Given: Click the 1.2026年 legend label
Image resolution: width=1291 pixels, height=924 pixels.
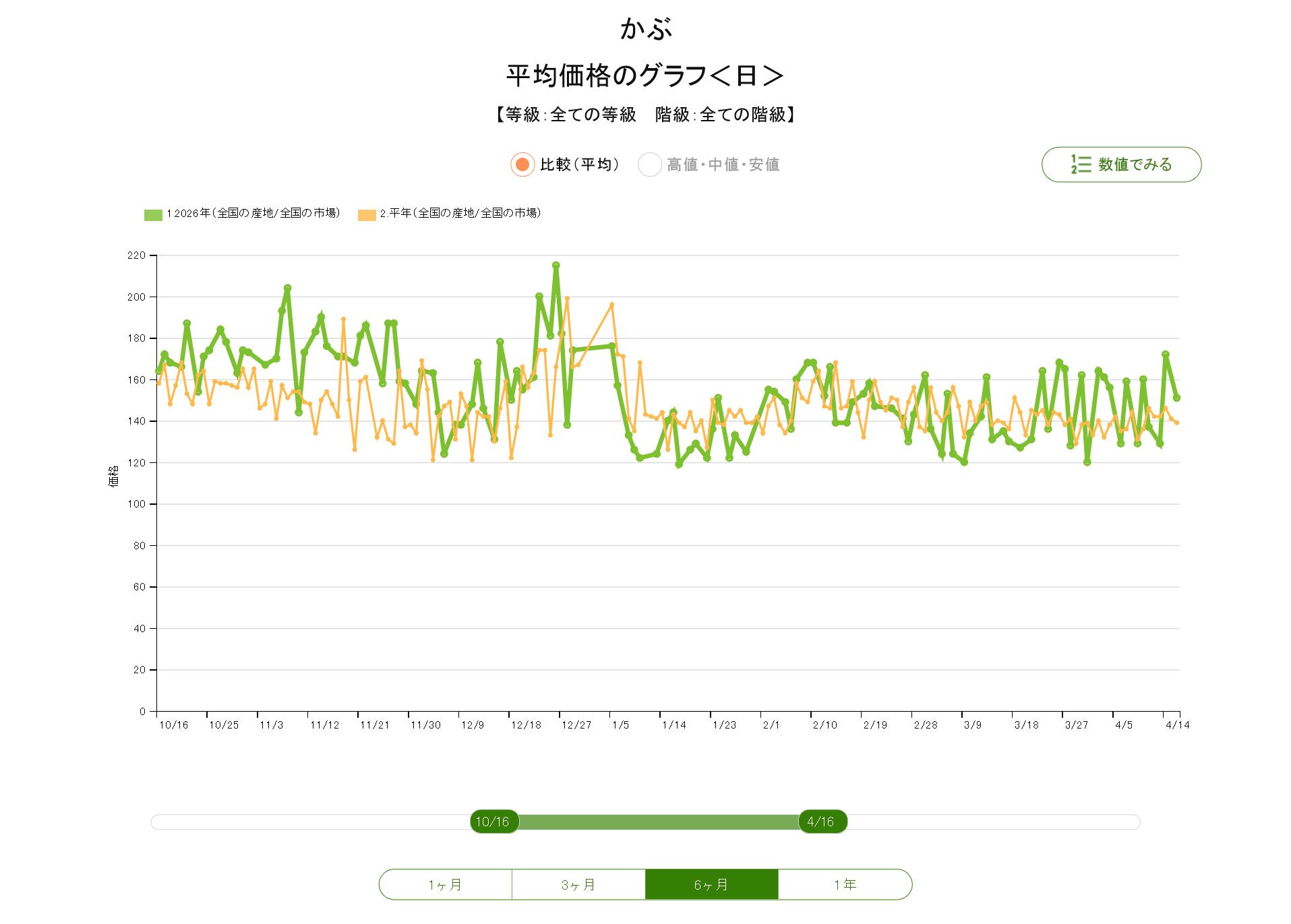Looking at the screenshot, I should pos(253,214).
